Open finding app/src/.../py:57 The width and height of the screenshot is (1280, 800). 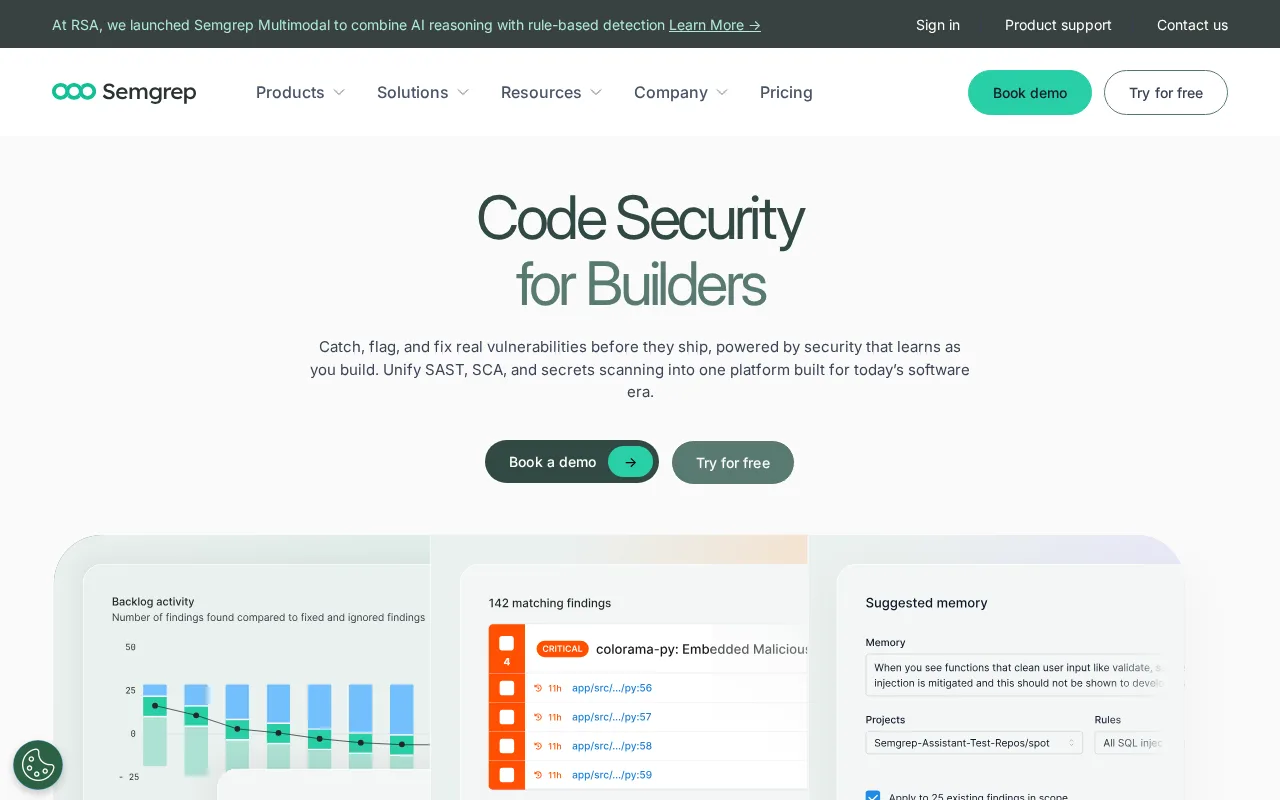click(x=612, y=717)
